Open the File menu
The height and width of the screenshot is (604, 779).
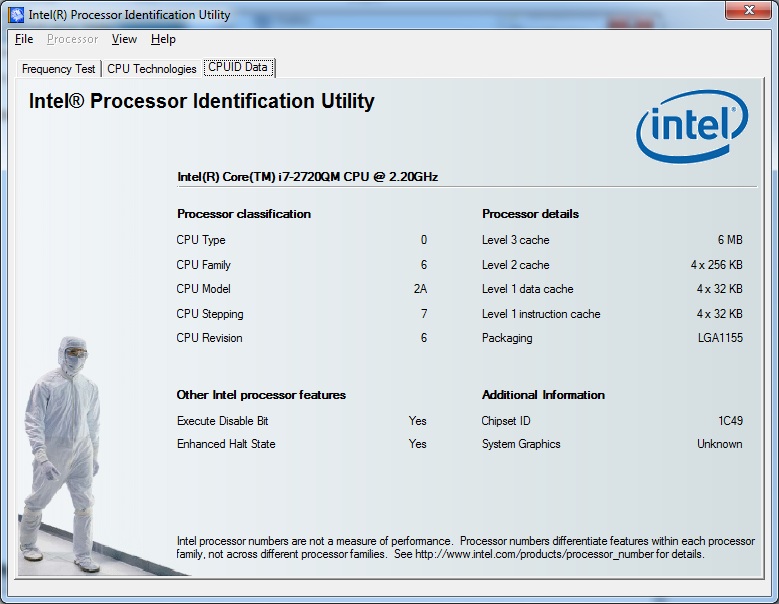(24, 39)
